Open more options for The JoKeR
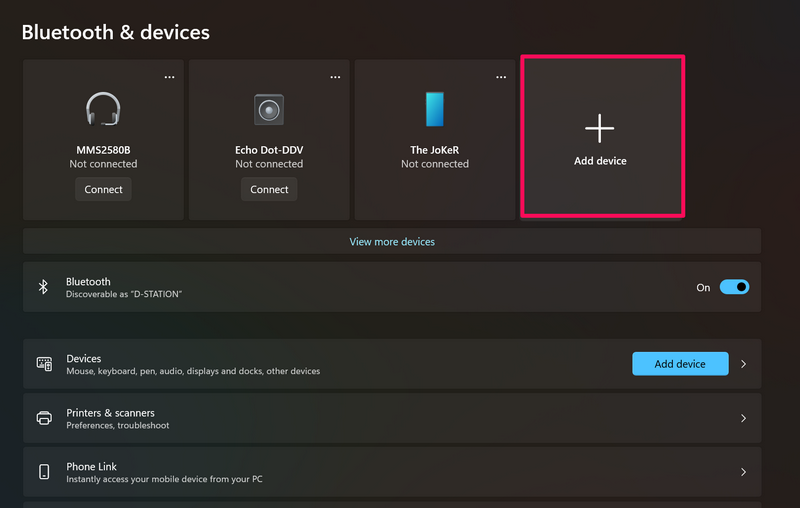The image size is (800, 508). 500,76
